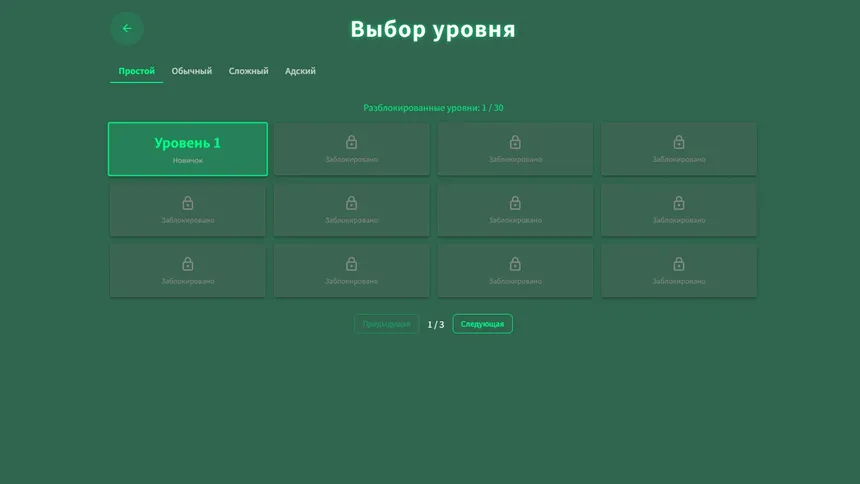Image resolution: width=860 pixels, height=484 pixels.
Task: Click Заблокировано label in third row, first card
Action: (x=187, y=281)
